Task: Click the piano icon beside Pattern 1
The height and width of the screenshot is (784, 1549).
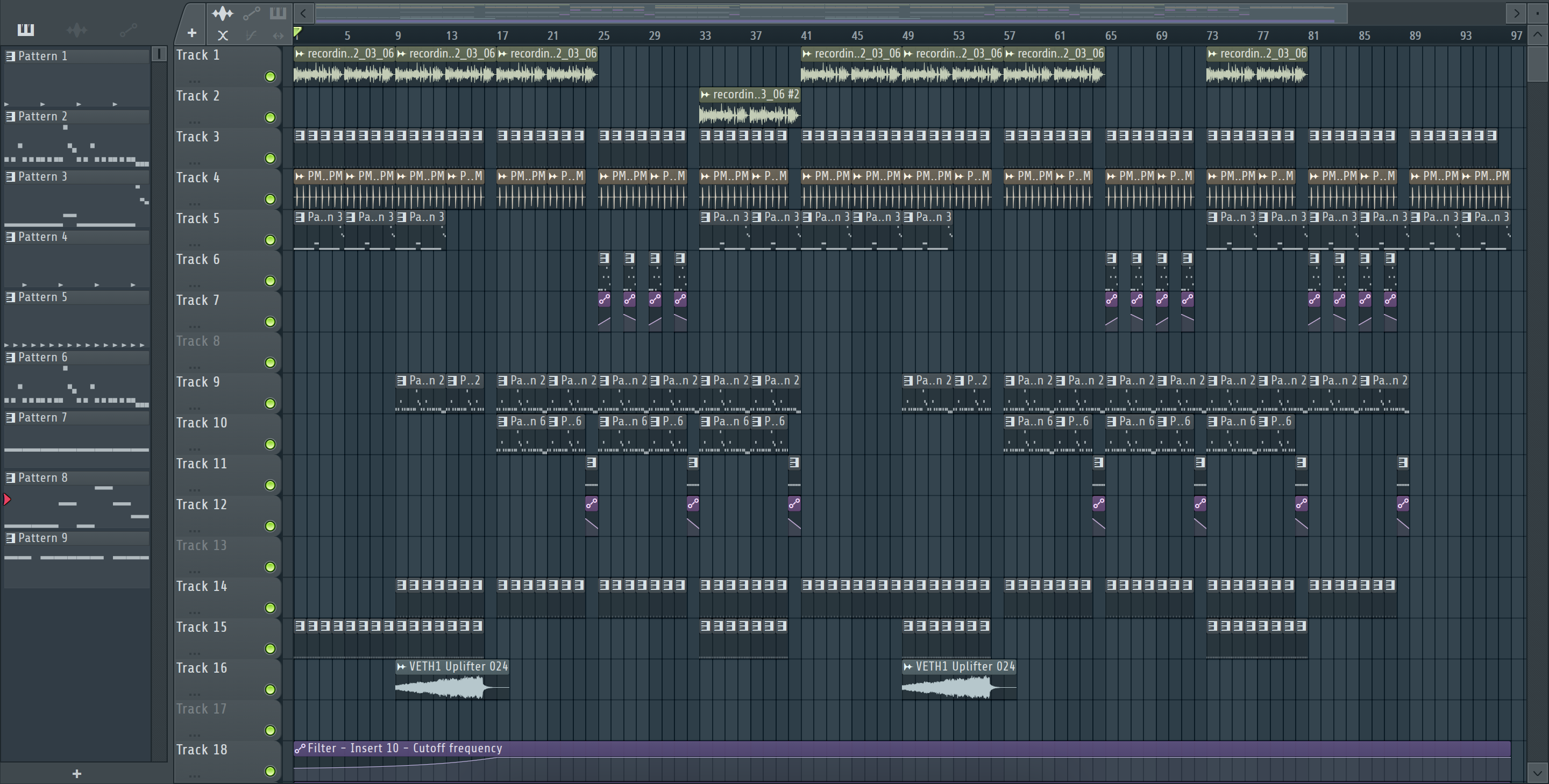Action: coord(10,56)
